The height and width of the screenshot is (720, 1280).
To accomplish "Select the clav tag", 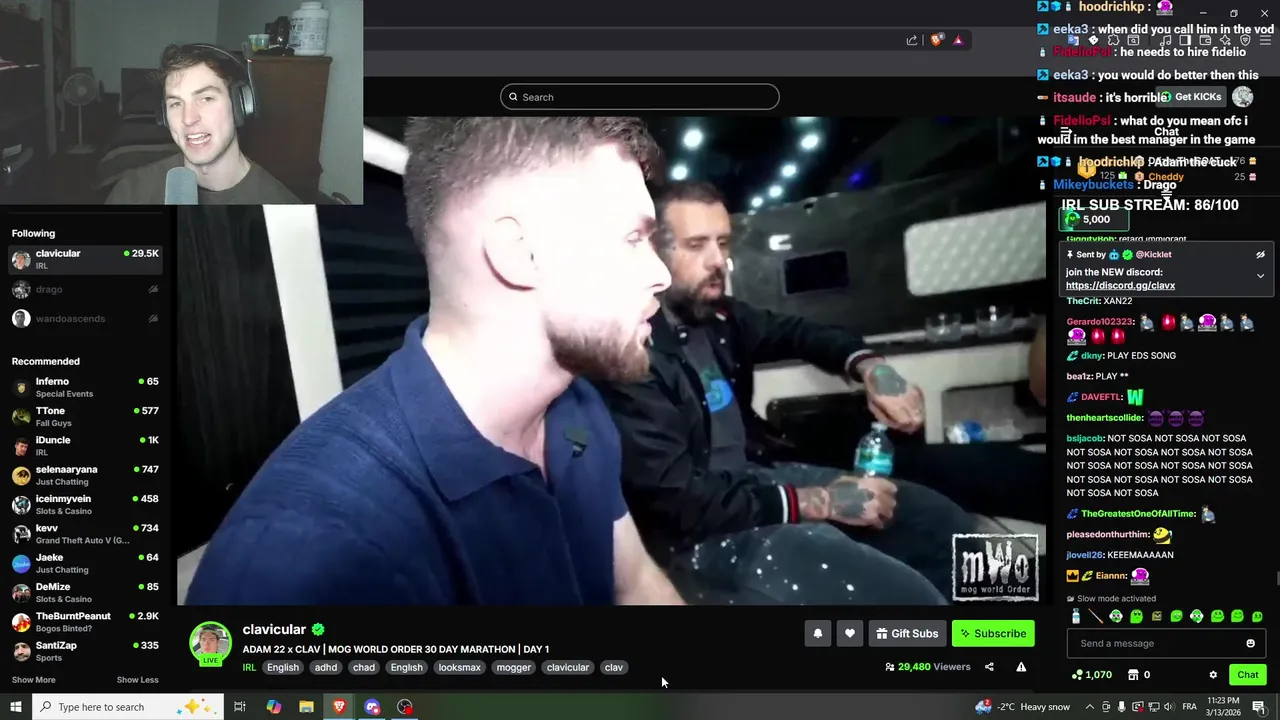I will pyautogui.click(x=614, y=667).
